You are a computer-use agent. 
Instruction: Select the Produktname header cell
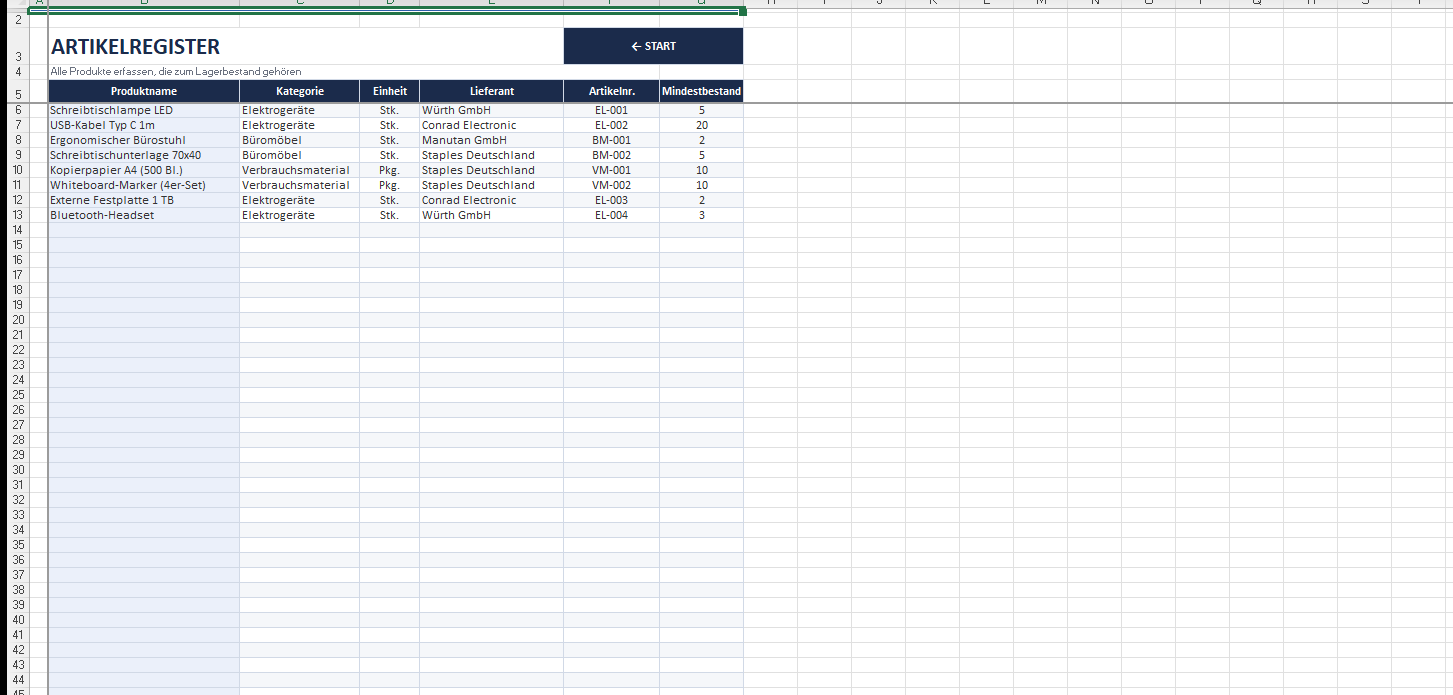[x=143, y=91]
